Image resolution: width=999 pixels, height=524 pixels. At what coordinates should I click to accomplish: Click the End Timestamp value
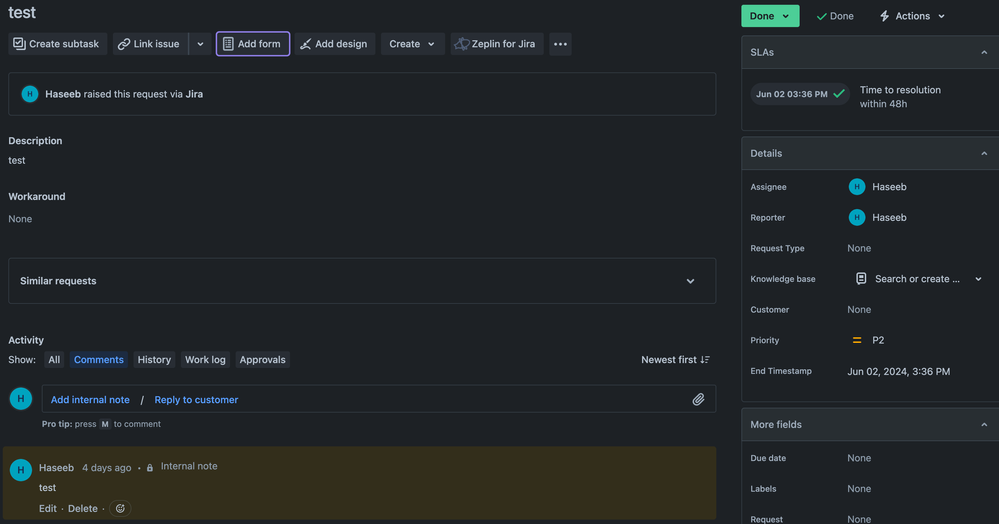898,372
